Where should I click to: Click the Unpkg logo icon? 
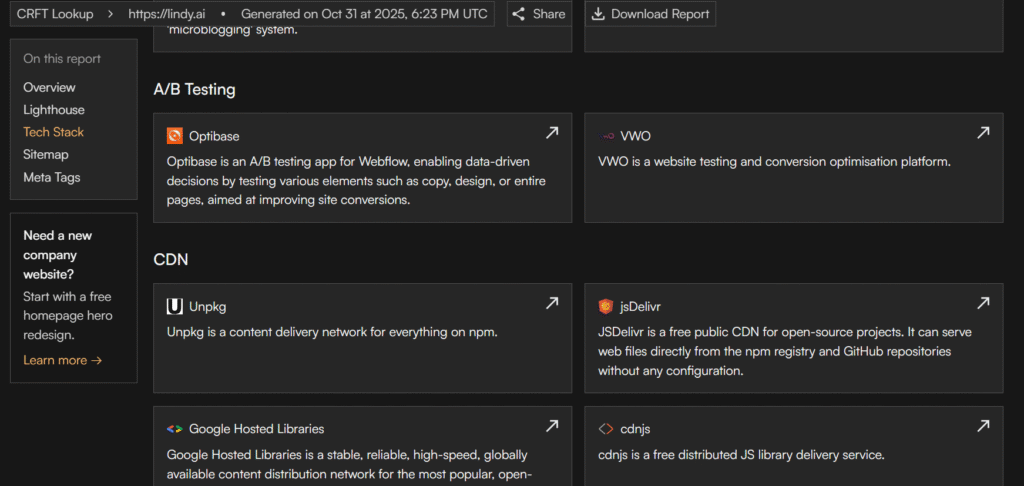coord(175,307)
